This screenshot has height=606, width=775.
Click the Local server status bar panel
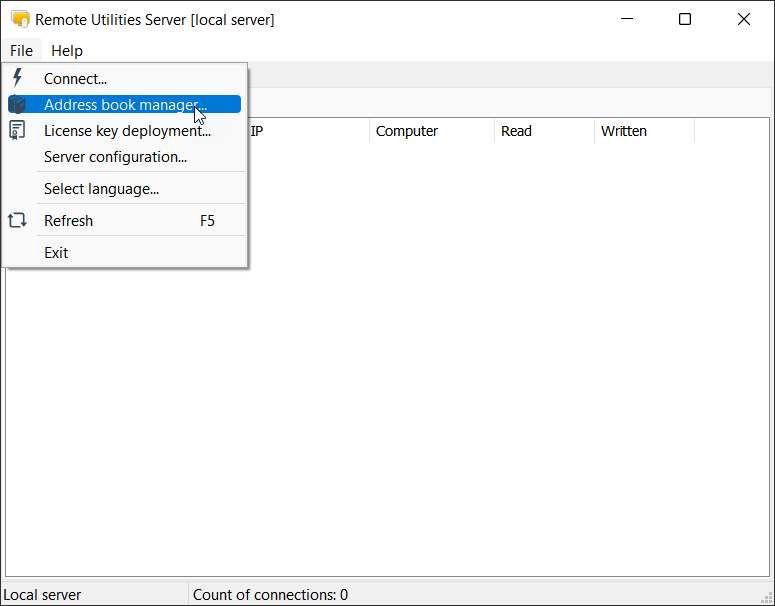(x=95, y=595)
